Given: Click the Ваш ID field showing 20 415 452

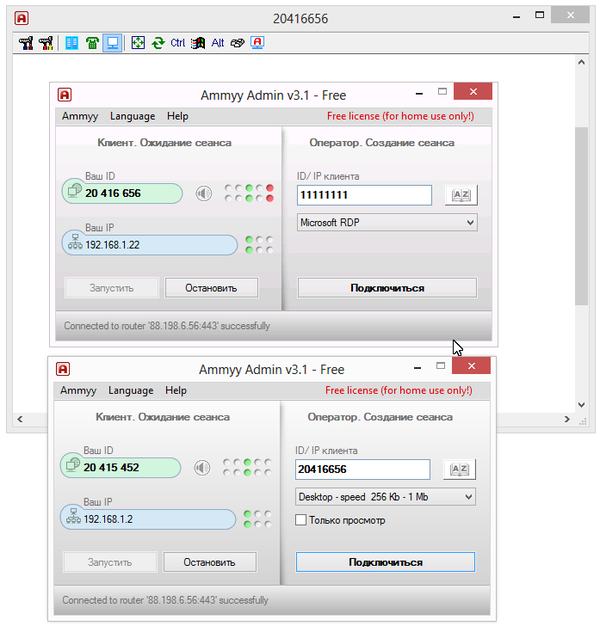Looking at the screenshot, I should pyautogui.click(x=121, y=468).
